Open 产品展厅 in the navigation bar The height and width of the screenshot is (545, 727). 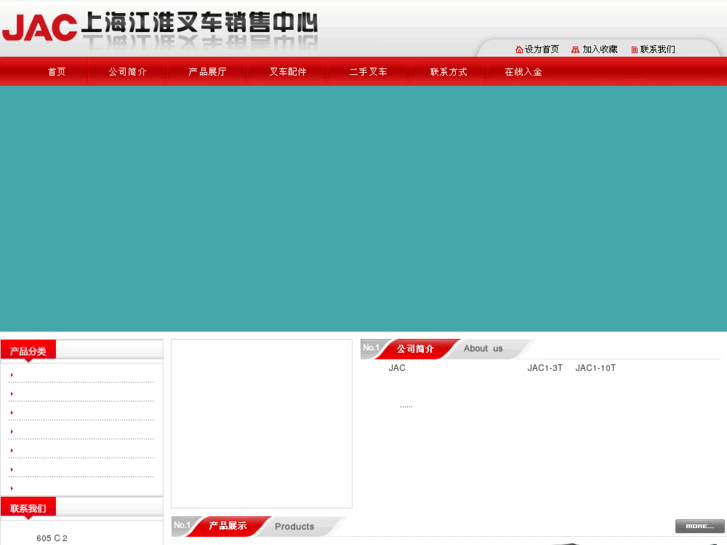[x=207, y=71]
